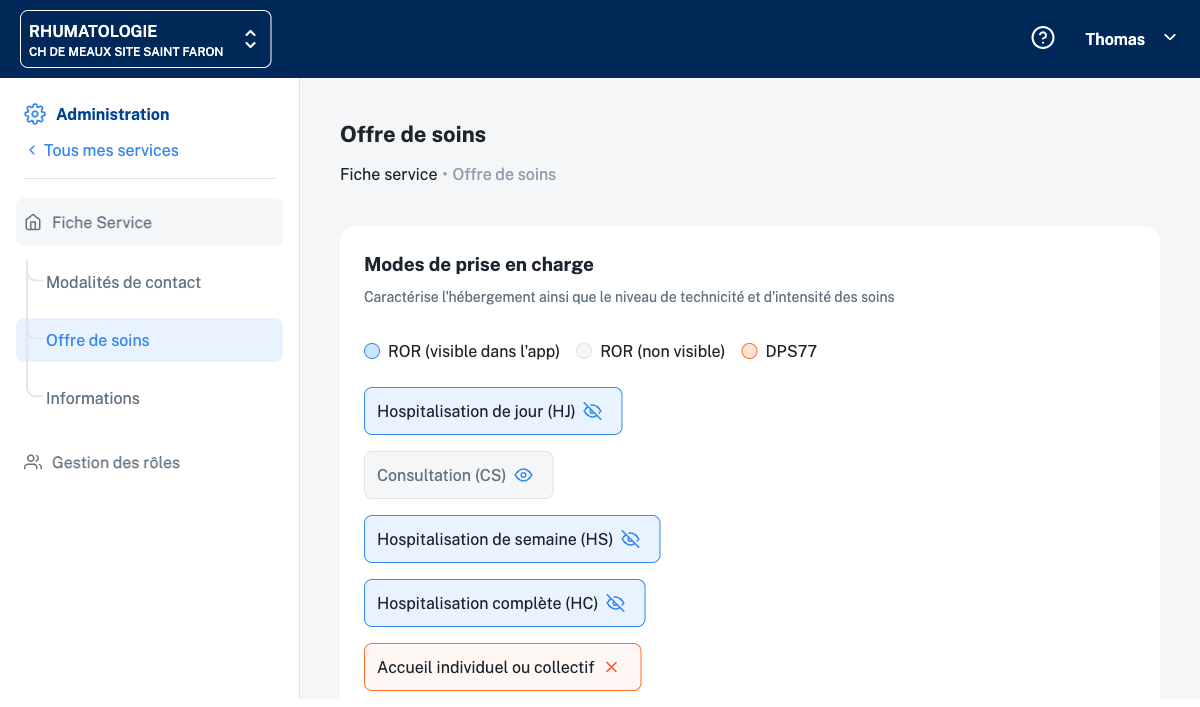1200x707 pixels.
Task: Click Fiche service breadcrumb link
Action: tap(388, 174)
